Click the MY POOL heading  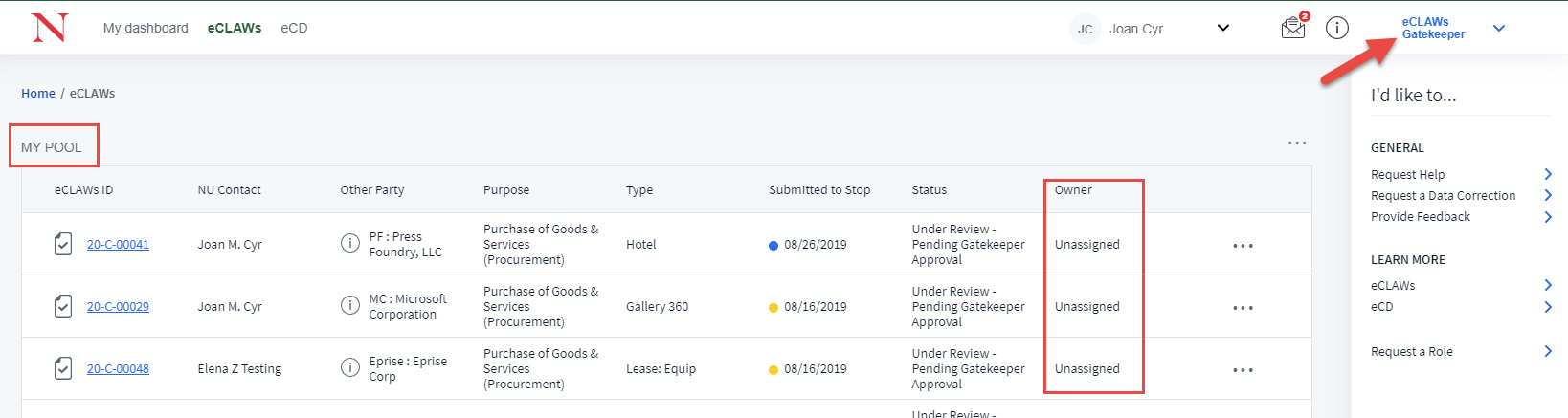pyautogui.click(x=52, y=147)
